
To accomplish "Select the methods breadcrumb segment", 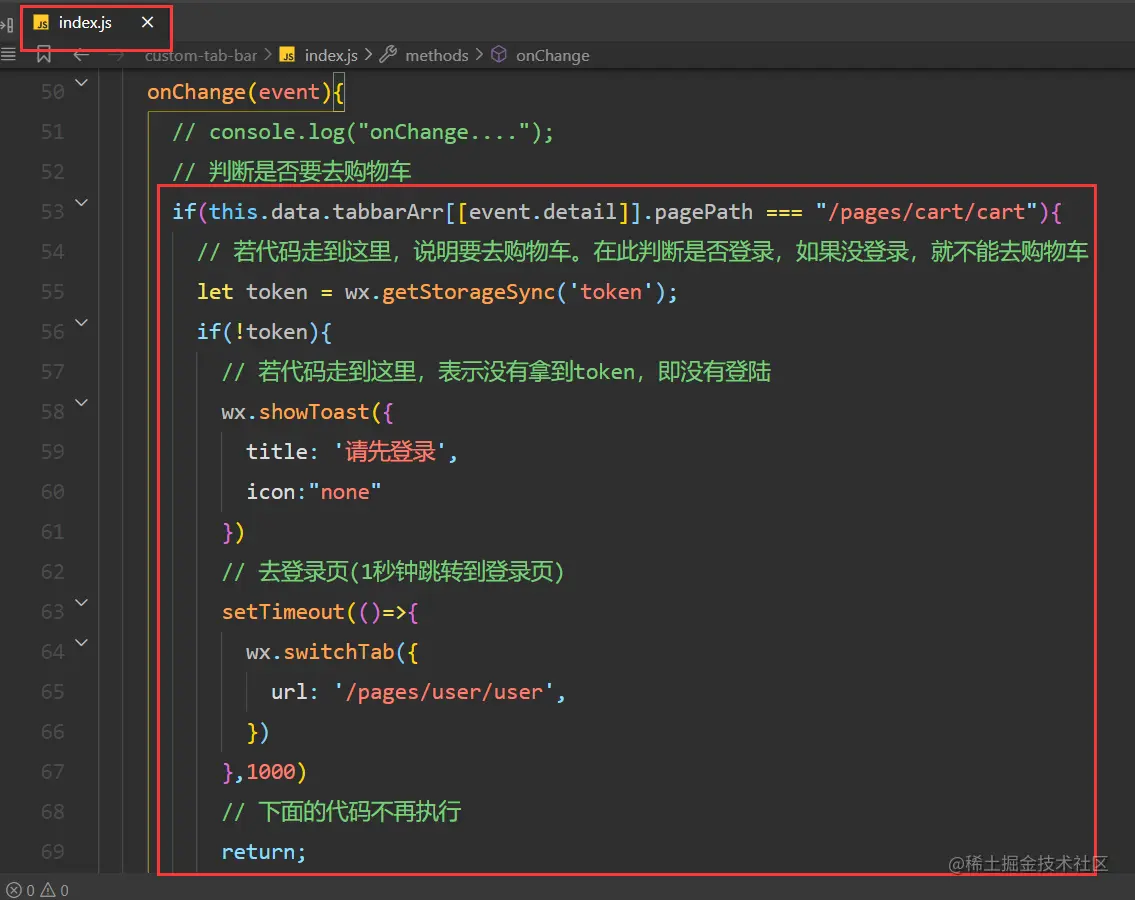I will (x=436, y=56).
